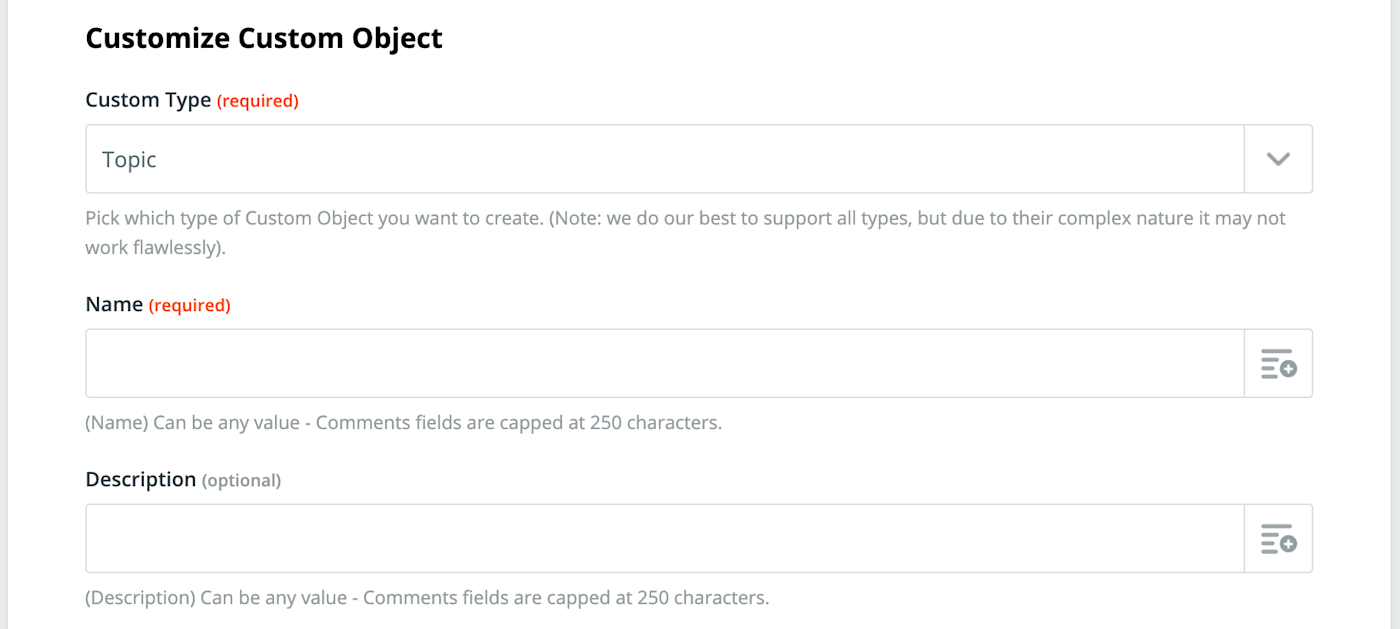Click the red (required) tag beside Name

(190, 306)
